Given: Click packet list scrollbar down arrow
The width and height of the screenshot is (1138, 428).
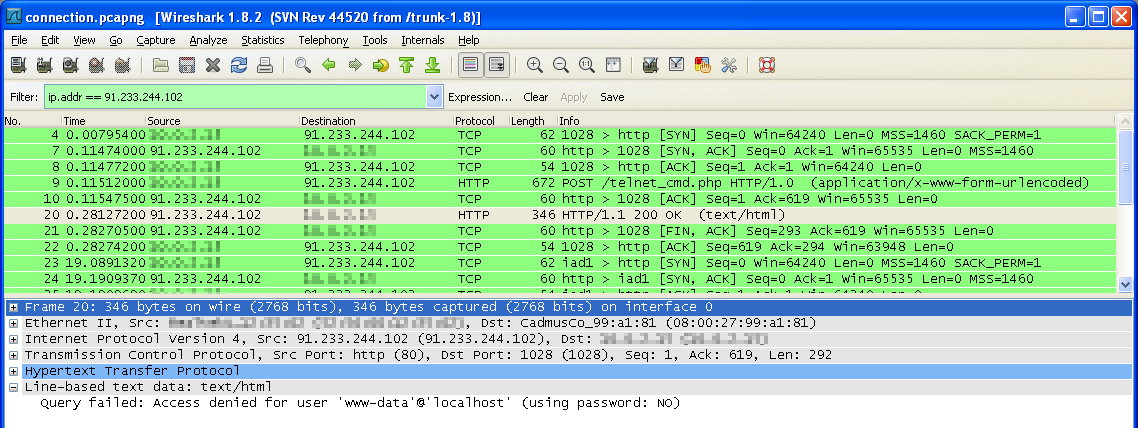Looking at the screenshot, I should click(x=1126, y=284).
